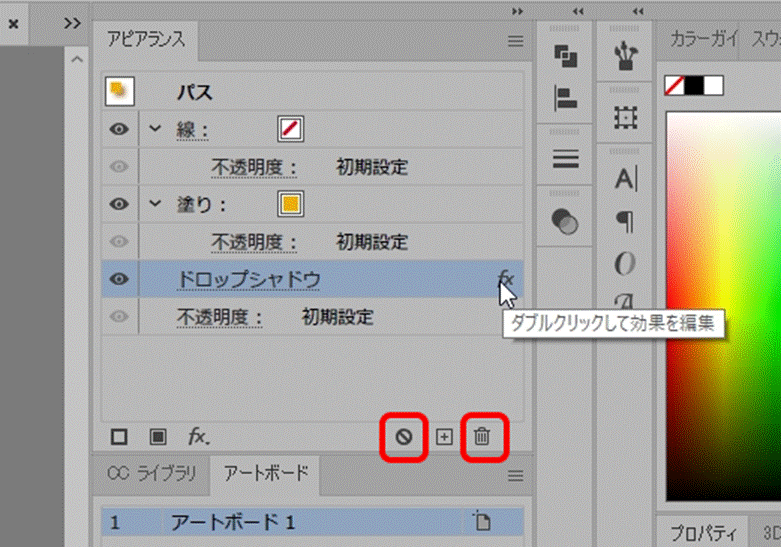Toggle visibility of the 線 stroke row
The width and height of the screenshot is (781, 547).
pos(119,129)
